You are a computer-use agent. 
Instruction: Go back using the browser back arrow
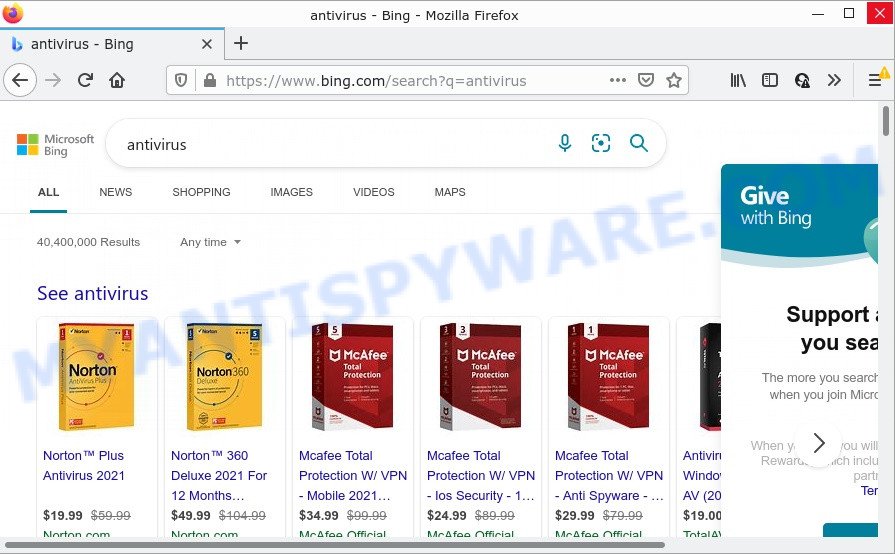click(x=20, y=80)
